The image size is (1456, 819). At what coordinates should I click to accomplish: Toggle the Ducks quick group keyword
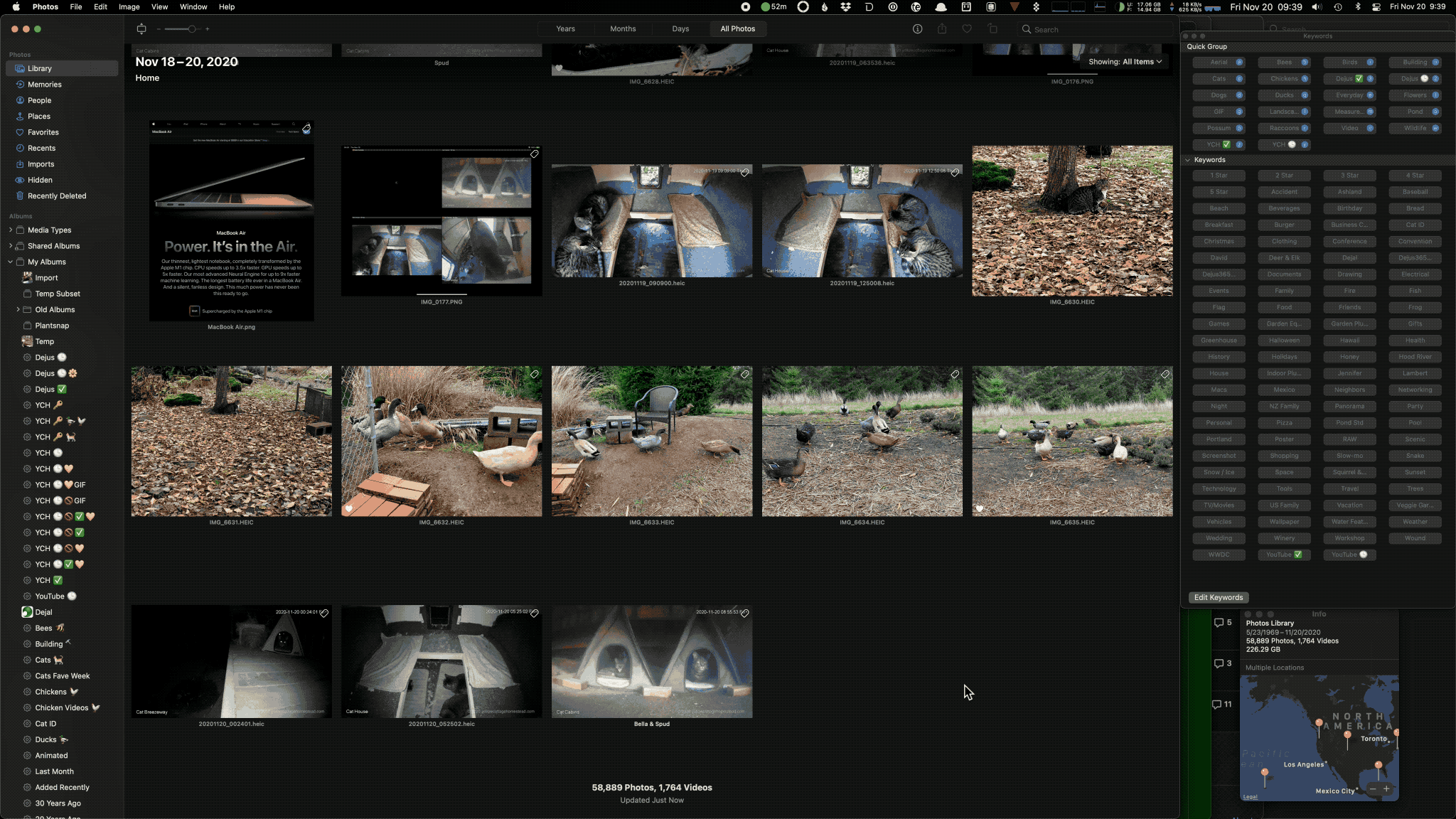(1284, 95)
